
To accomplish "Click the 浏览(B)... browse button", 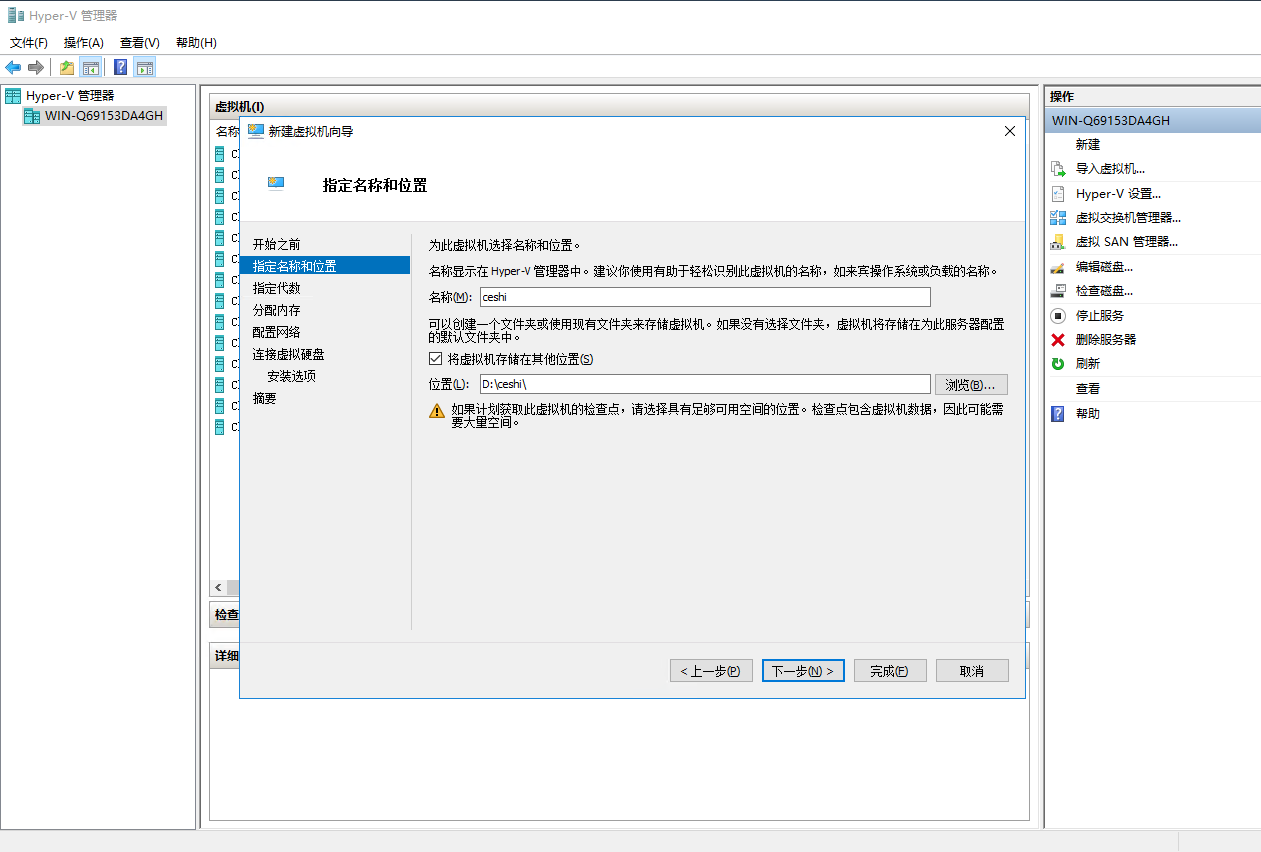I will 970,385.
